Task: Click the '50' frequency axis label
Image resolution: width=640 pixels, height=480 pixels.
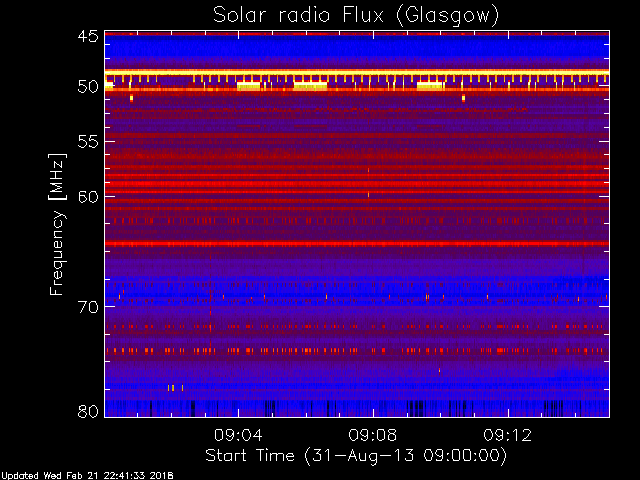Action: coord(88,87)
